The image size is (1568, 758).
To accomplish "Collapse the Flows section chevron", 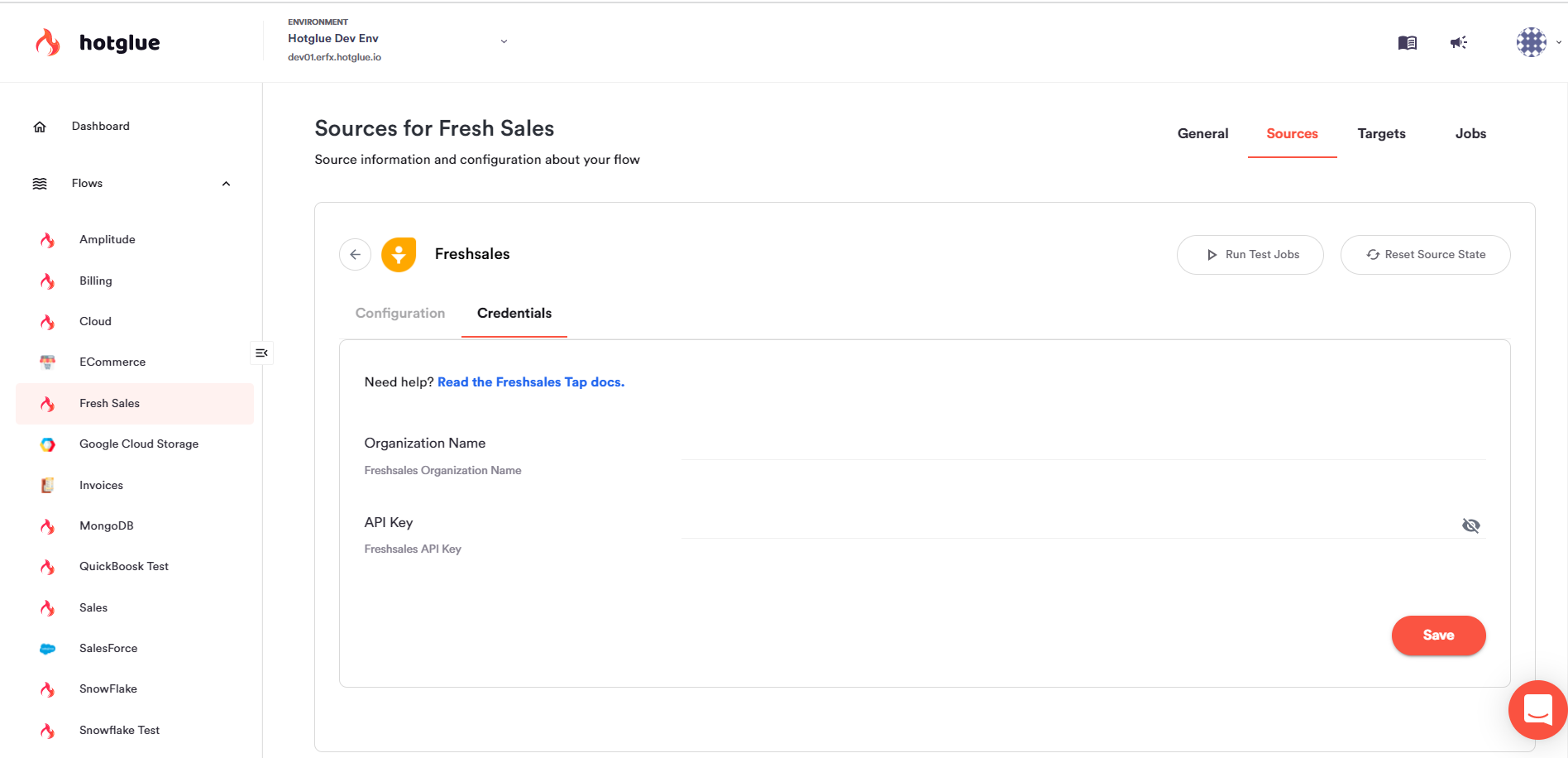I will coord(226,184).
